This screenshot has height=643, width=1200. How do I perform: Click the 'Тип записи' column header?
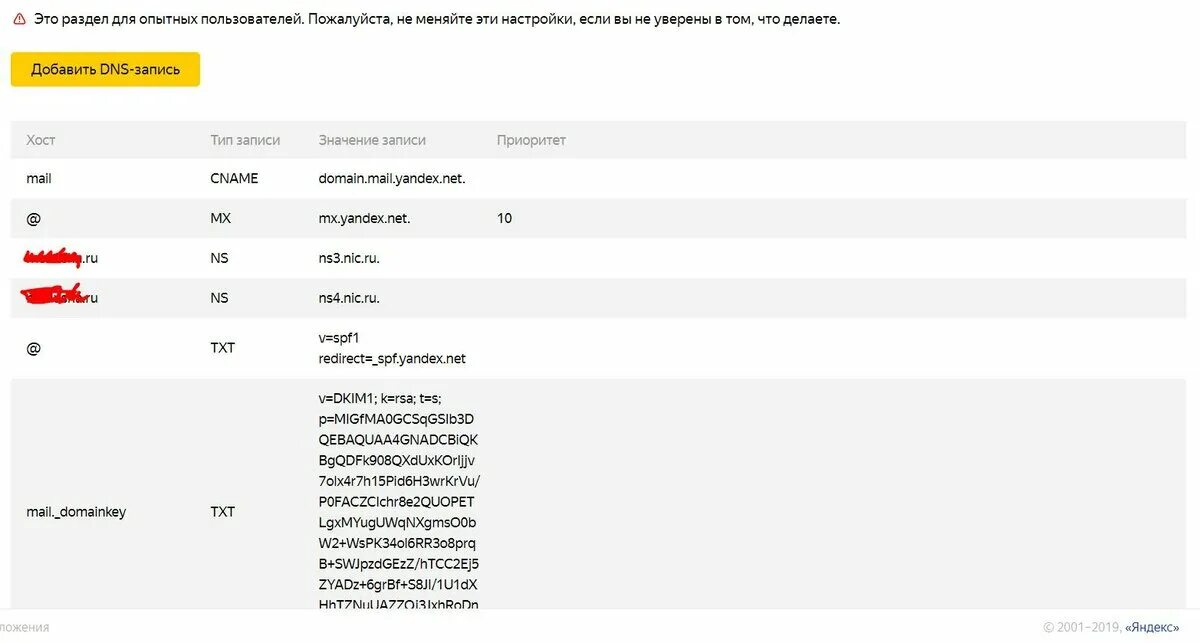click(245, 141)
